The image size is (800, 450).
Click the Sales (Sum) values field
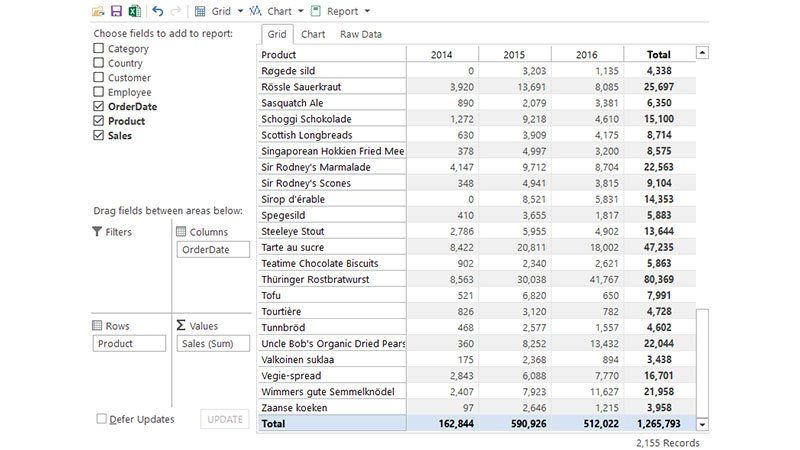pos(213,343)
